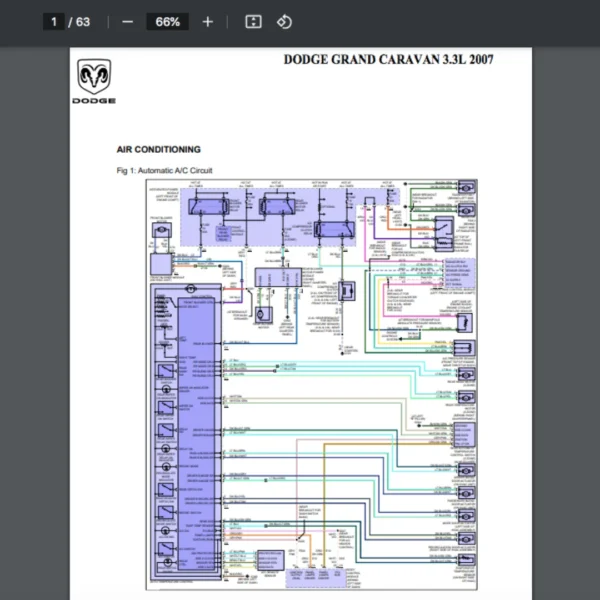Click the 66% zoom level field

tap(167, 22)
